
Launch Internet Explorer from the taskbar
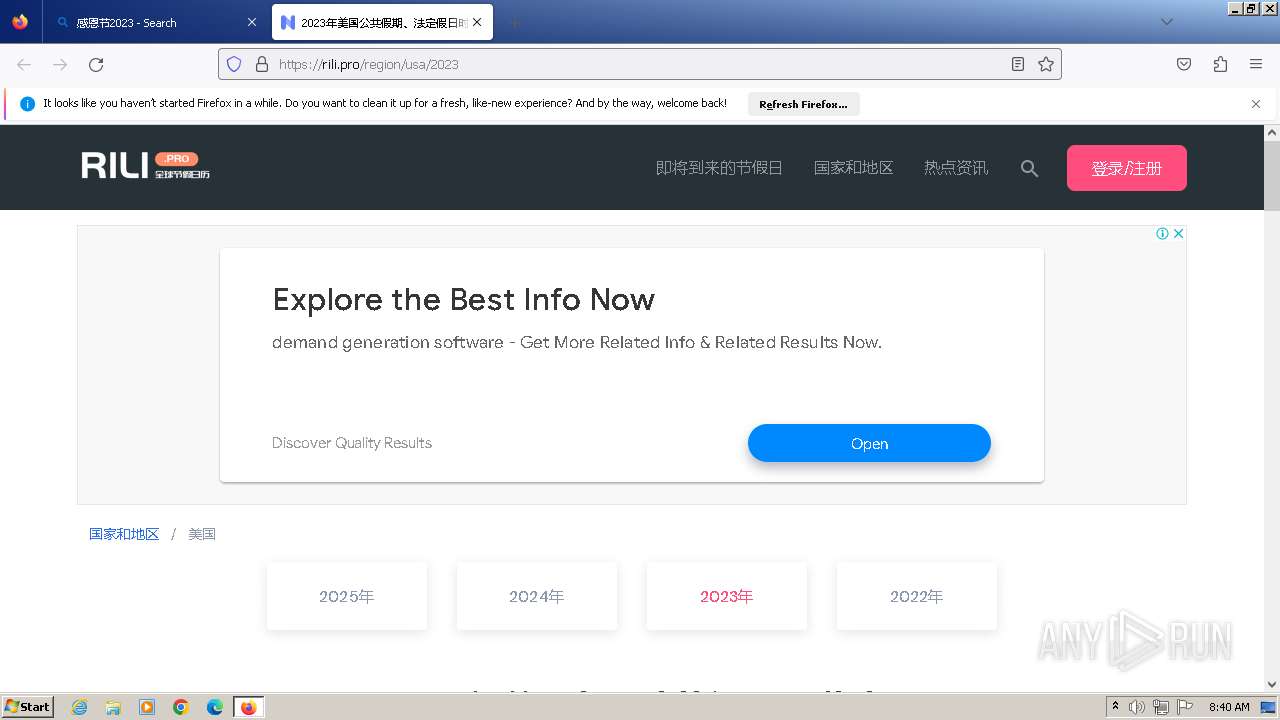(x=79, y=707)
